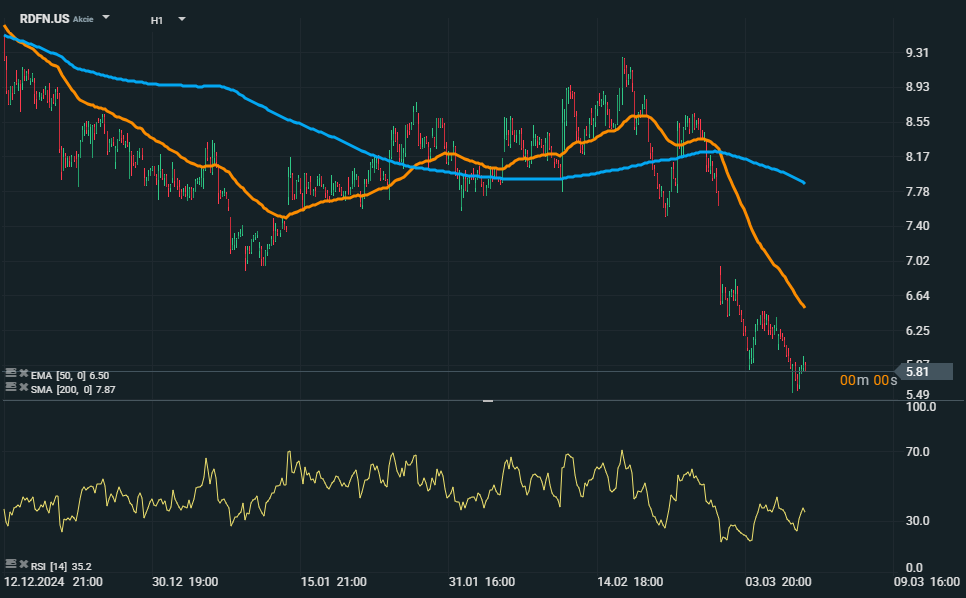The width and height of the screenshot is (966, 598).
Task: Click the 00m 00s candle countdown timer
Action: point(866,380)
